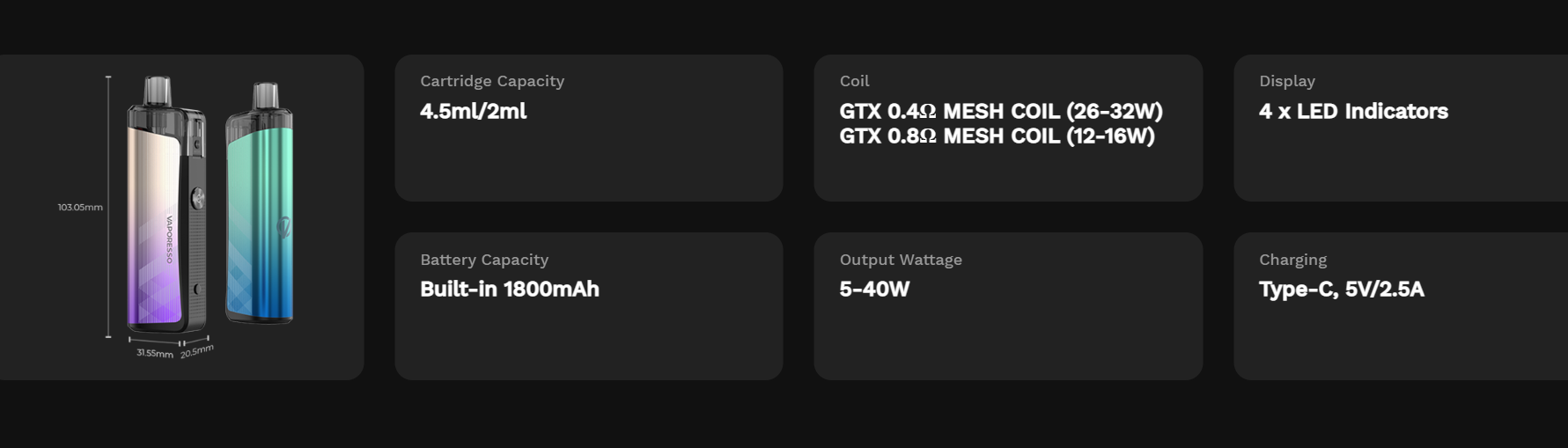Click the teal-blue vape device image
The image size is (1568, 448).
click(260, 202)
